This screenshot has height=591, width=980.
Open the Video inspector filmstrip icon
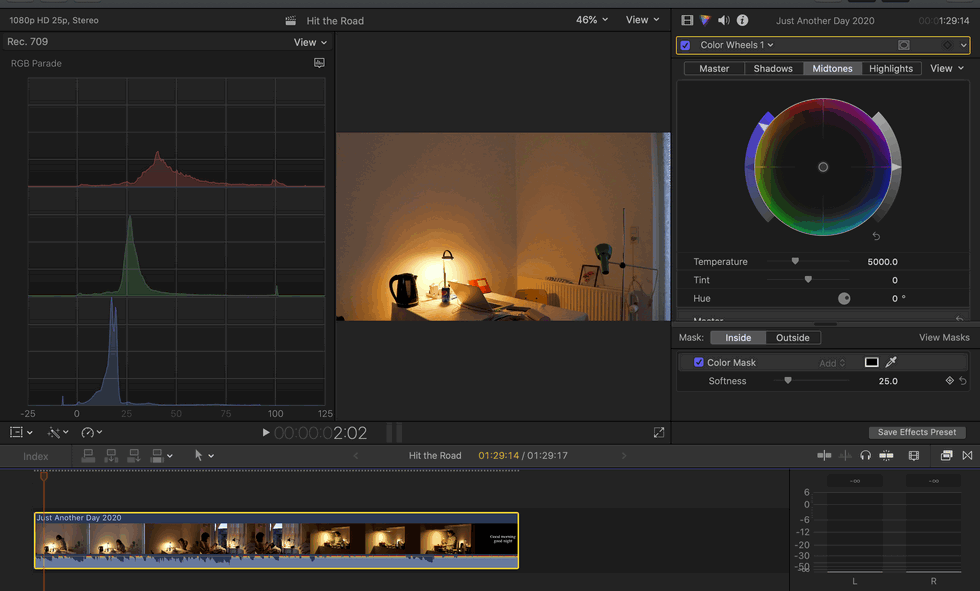(687, 20)
